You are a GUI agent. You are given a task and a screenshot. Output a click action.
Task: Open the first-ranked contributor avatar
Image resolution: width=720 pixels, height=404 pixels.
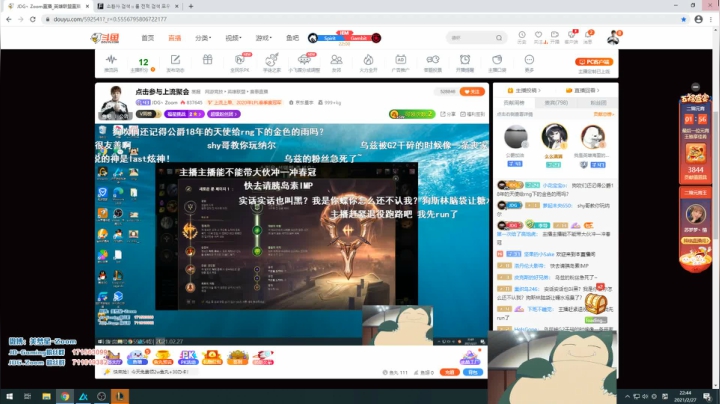(554, 136)
